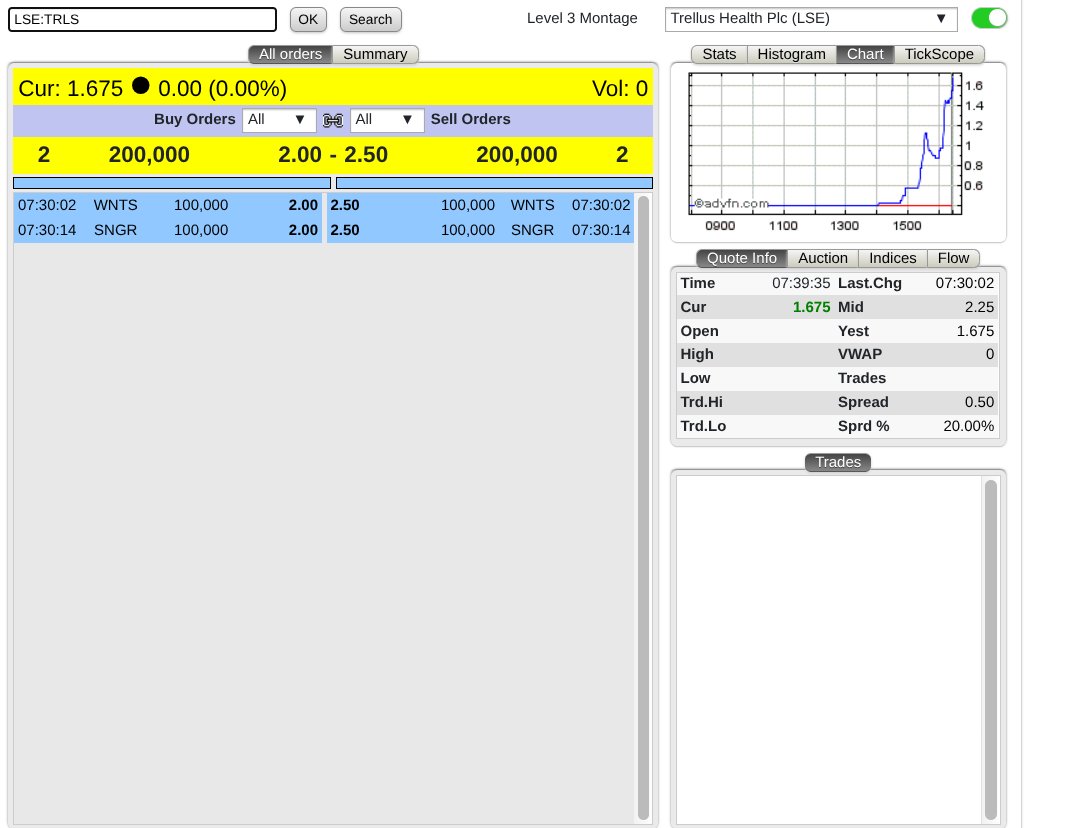
Task: Click the Buy Orders label
Action: [195, 119]
